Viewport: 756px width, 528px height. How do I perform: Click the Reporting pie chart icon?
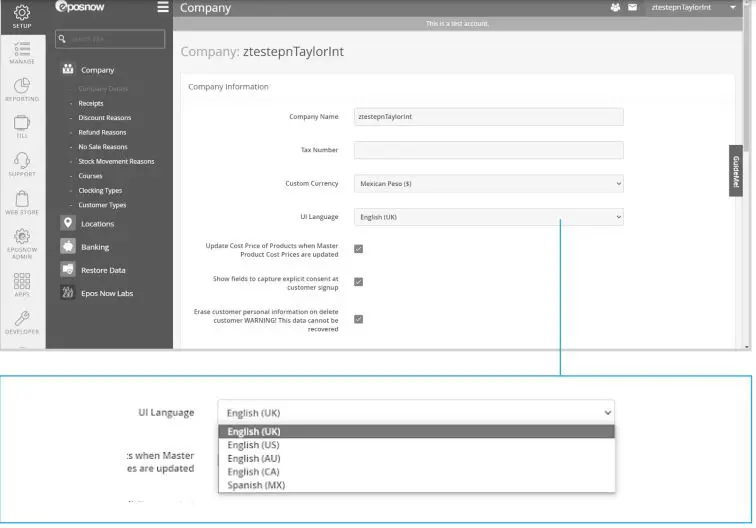pos(21,87)
